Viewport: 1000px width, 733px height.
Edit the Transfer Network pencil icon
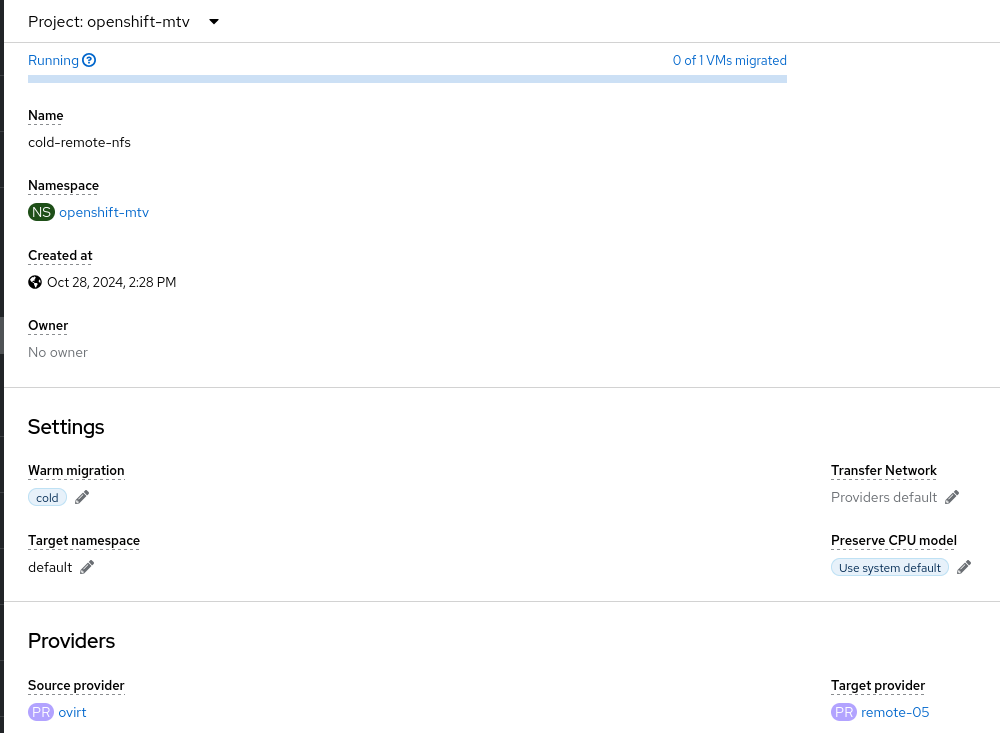pyautogui.click(x=952, y=497)
